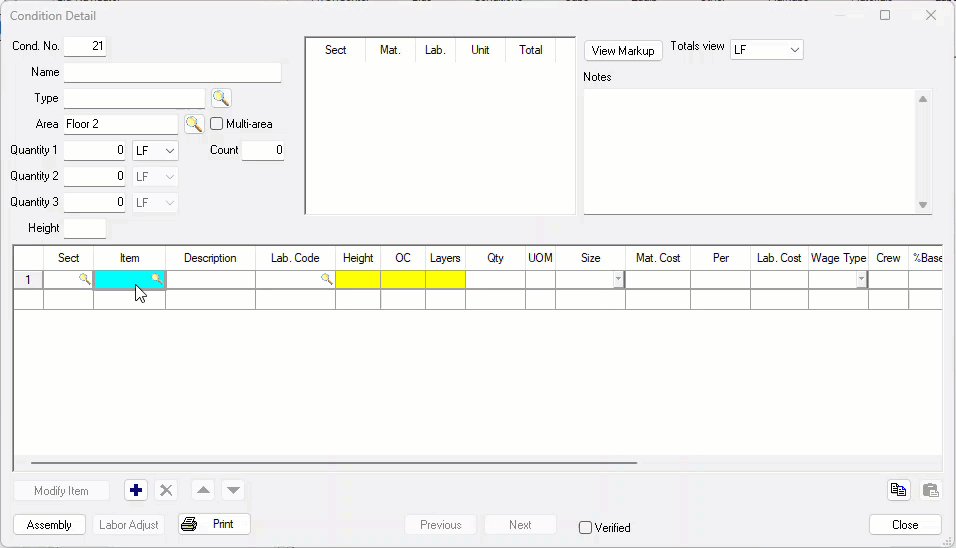Viewport: 956px width, 548px height.
Task: Check the Verified checkbox
Action: click(x=585, y=527)
